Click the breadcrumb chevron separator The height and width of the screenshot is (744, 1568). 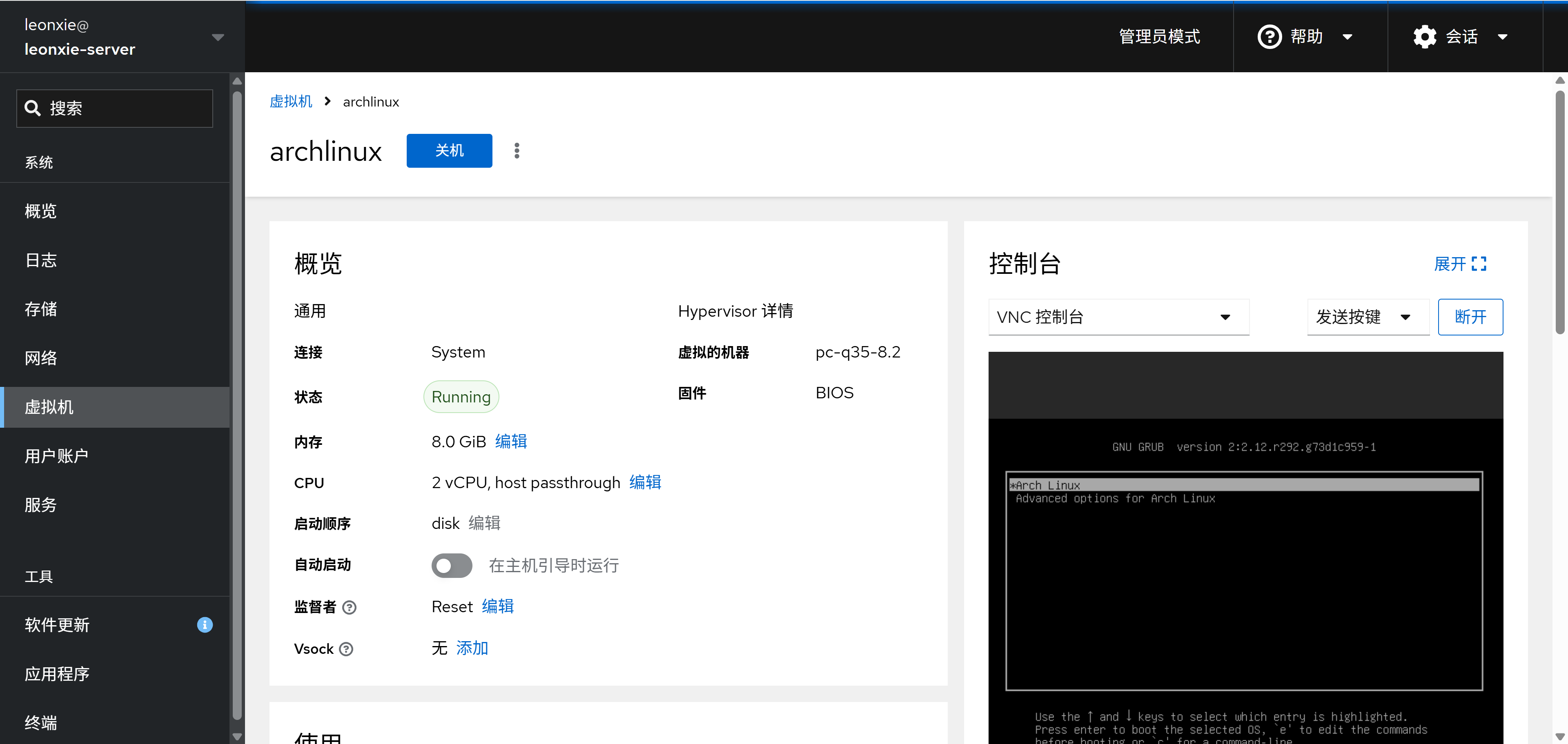point(327,102)
